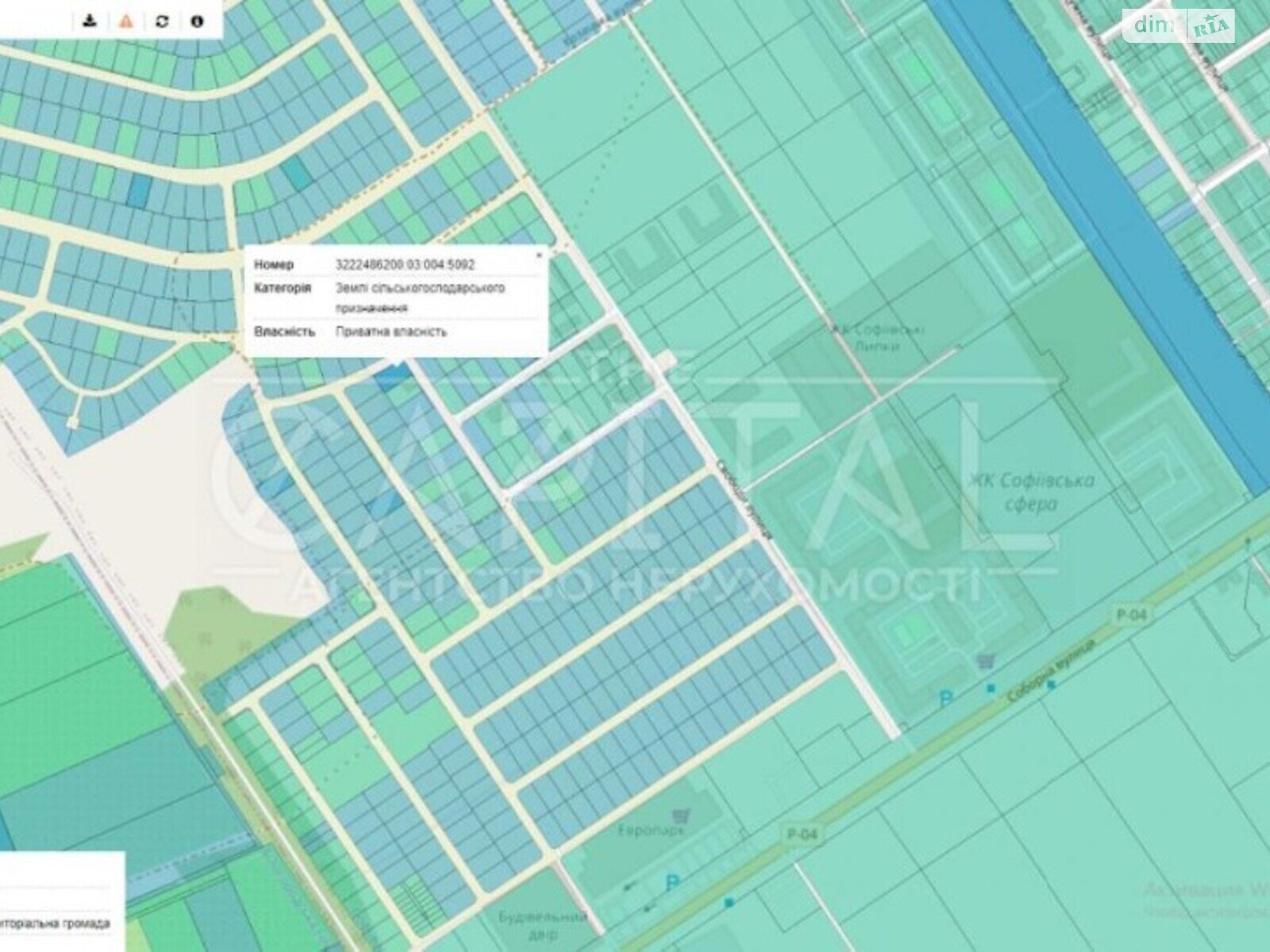This screenshot has width=1270, height=952.
Task: Click the 'Будівельний двір' map label
Action: [x=544, y=926]
